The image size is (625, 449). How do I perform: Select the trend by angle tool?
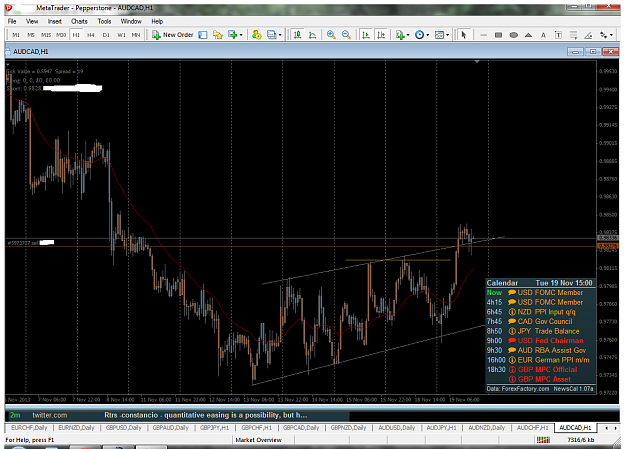(x=588, y=35)
